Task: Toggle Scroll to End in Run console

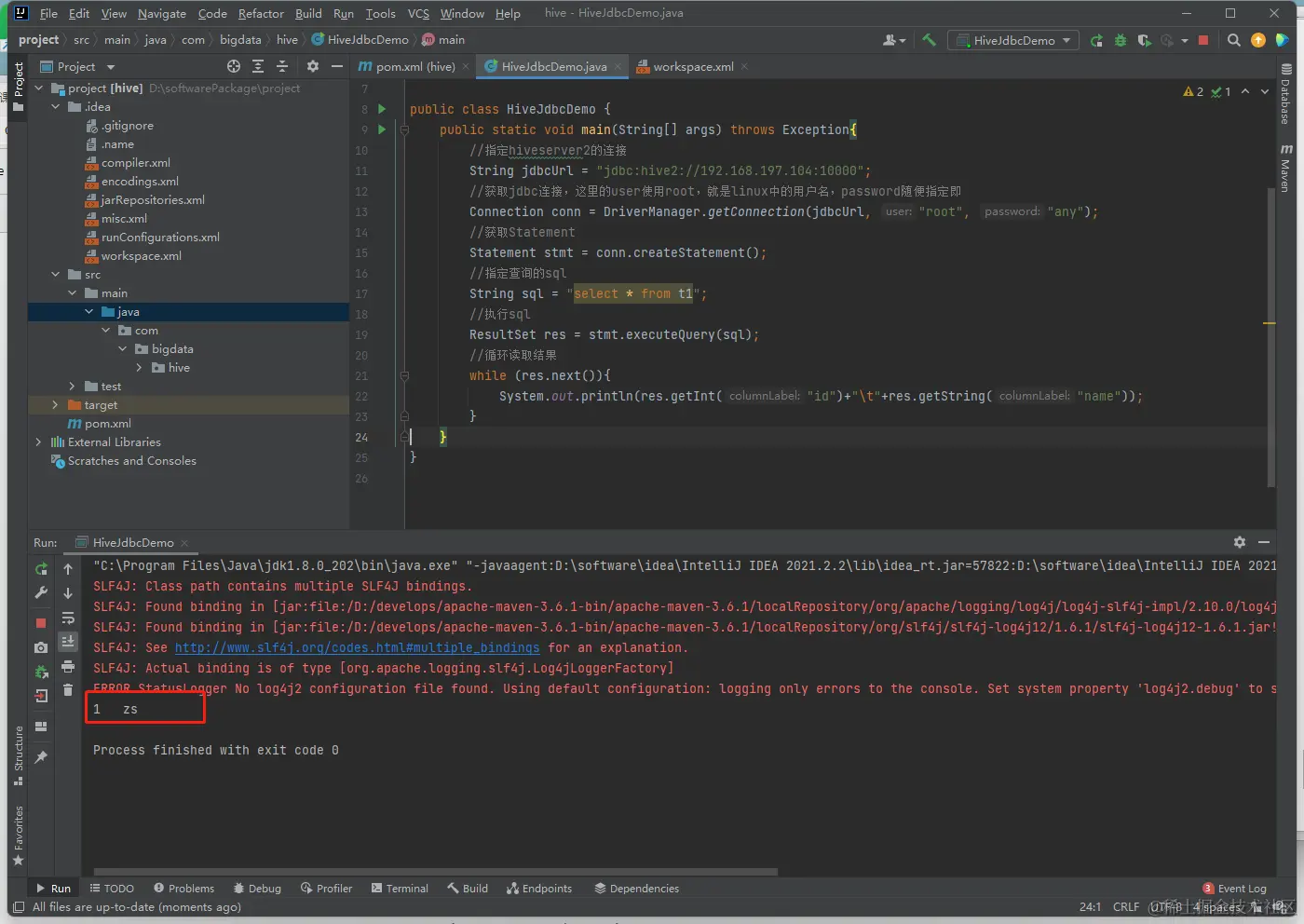Action: (68, 642)
